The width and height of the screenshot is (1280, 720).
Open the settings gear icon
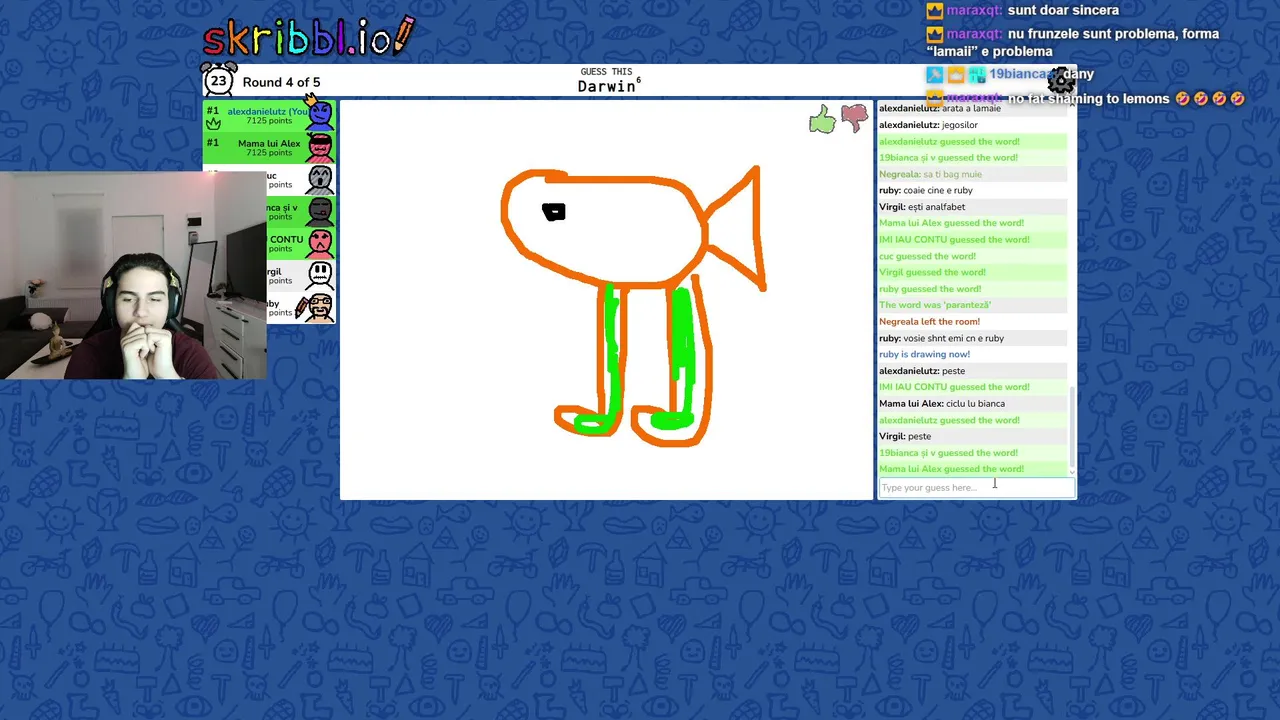click(1061, 81)
